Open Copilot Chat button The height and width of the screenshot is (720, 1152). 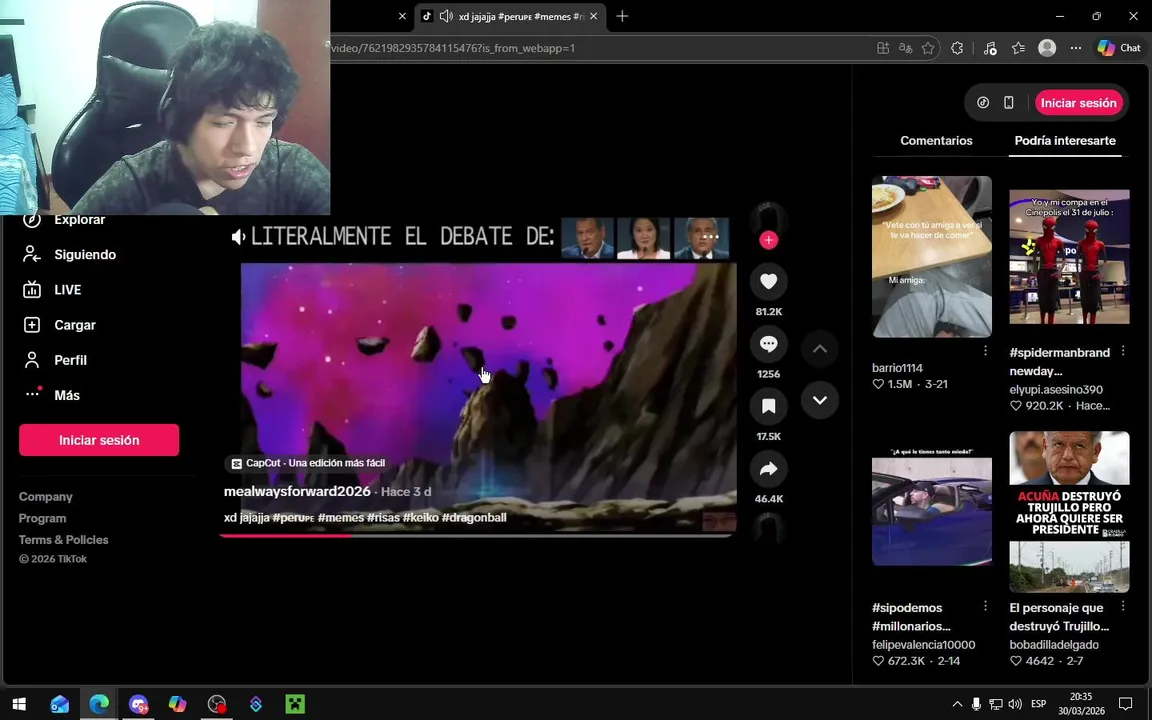tap(1118, 48)
